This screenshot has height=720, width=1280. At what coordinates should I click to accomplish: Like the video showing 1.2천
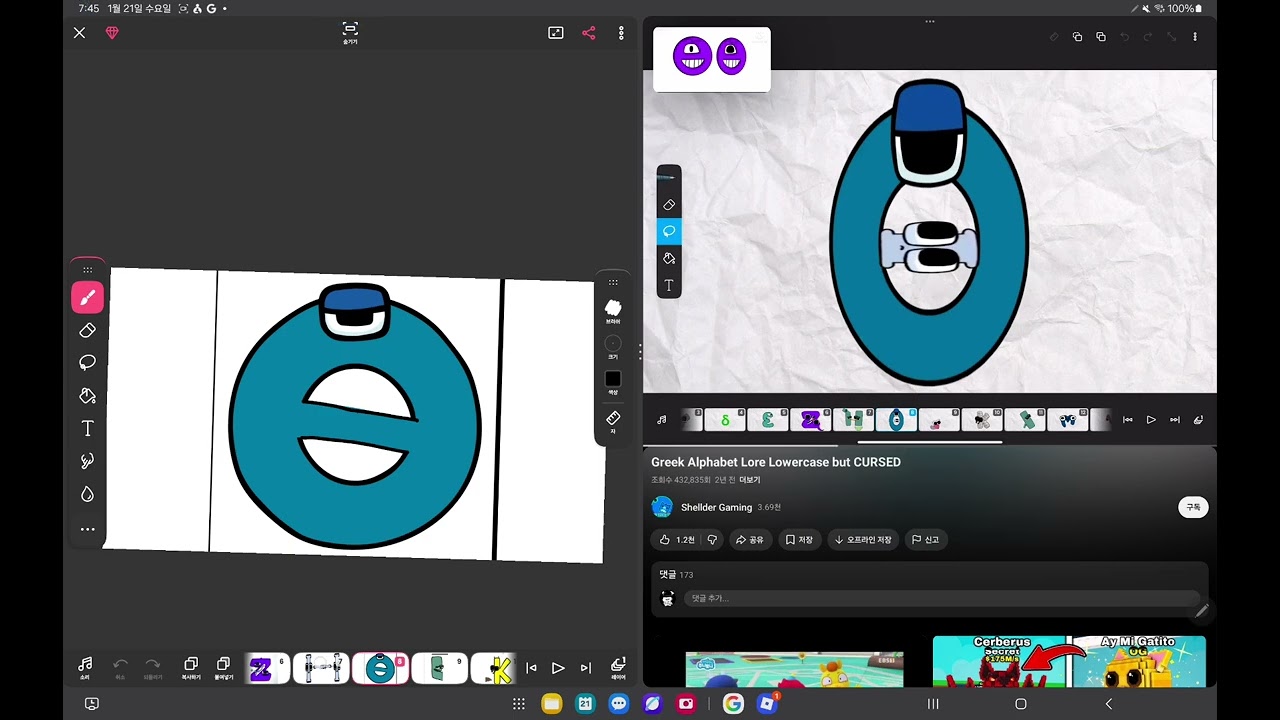tap(676, 540)
